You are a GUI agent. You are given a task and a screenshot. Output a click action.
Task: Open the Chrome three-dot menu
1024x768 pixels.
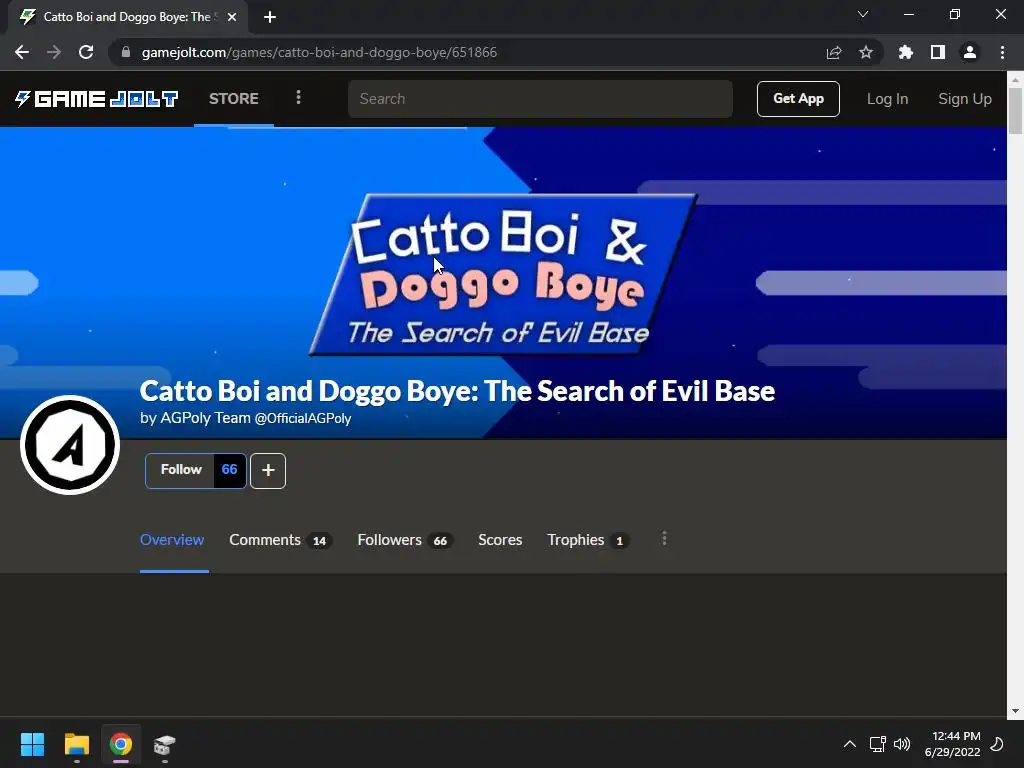click(x=1002, y=52)
